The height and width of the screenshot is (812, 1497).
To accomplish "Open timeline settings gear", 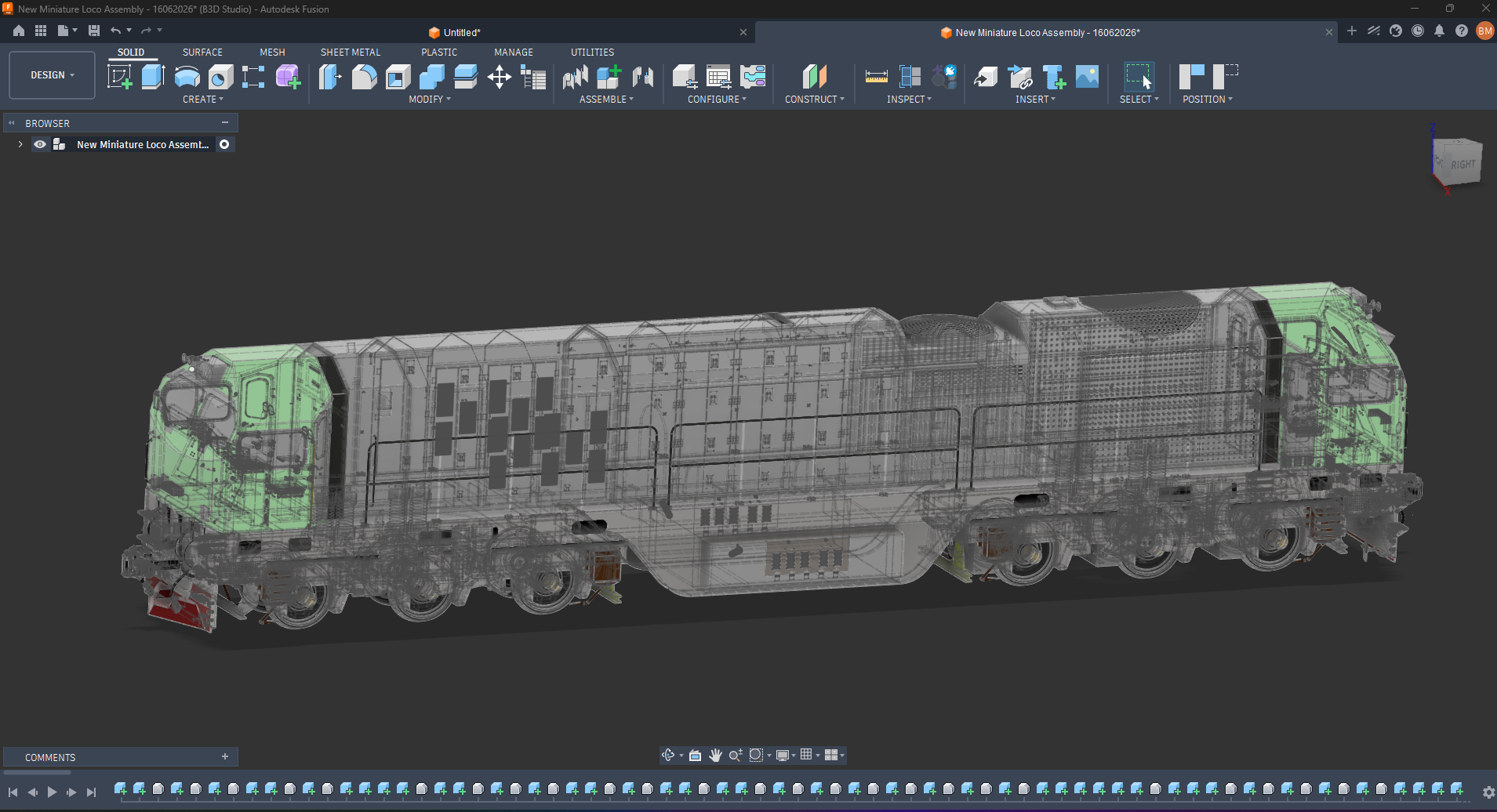I will pyautogui.click(x=1488, y=792).
